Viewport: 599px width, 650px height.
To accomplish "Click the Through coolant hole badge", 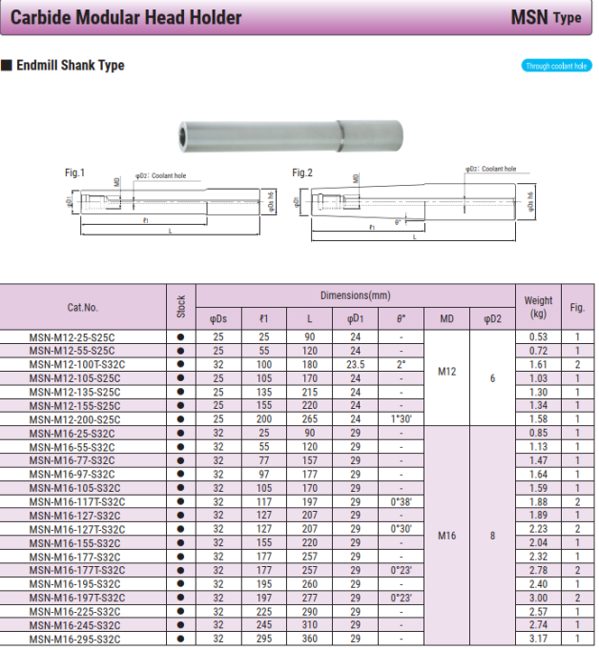I will coord(556,66).
